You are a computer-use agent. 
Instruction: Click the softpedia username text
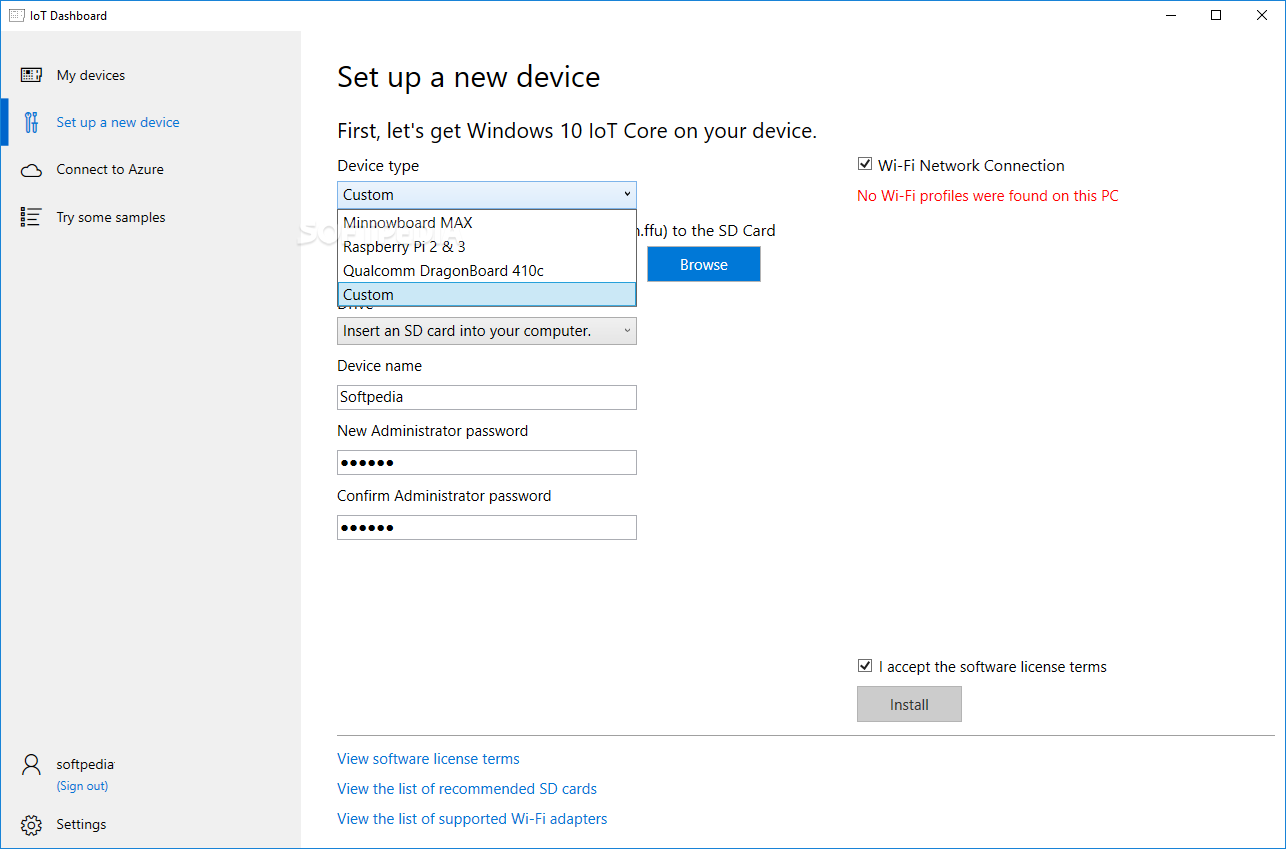pos(85,764)
